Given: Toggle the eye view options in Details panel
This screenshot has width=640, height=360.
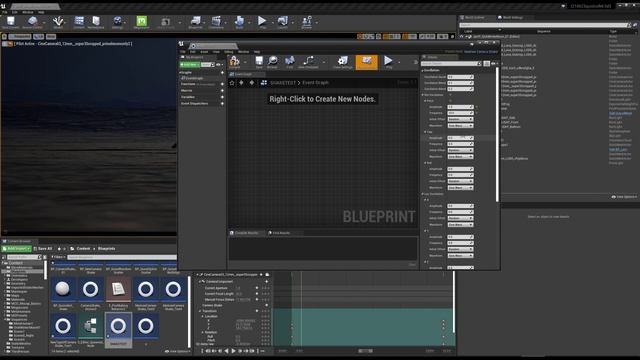Looking at the screenshot, I should (x=493, y=64).
